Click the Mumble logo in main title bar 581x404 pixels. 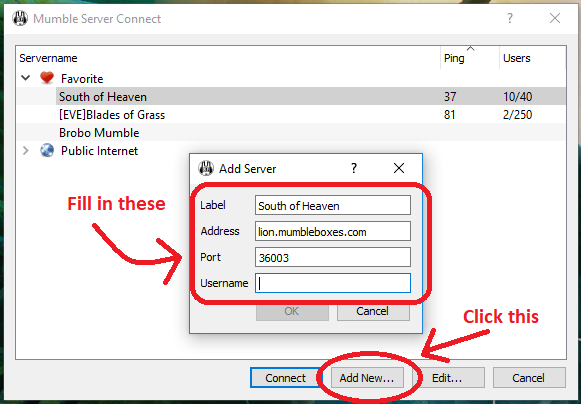20,18
